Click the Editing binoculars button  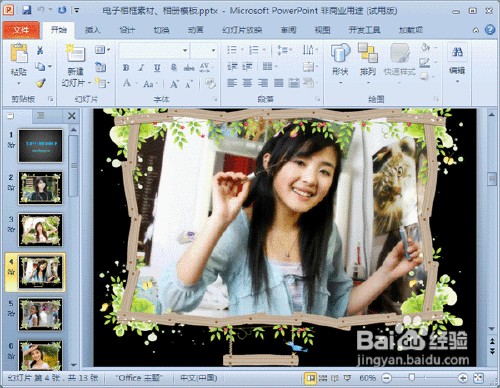457,63
